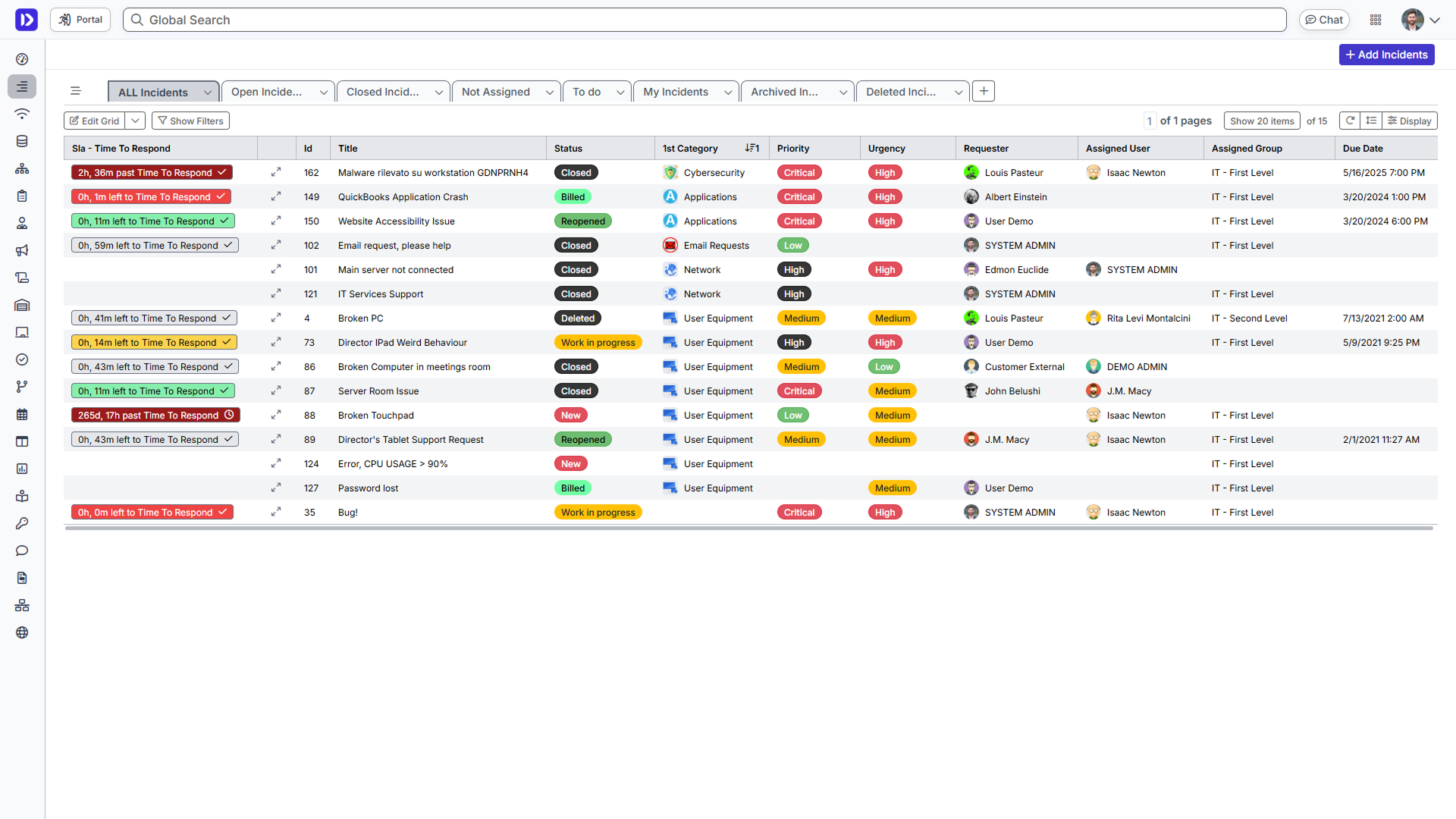
Task: Click the megaphone announcements sidebar icon
Action: [22, 250]
